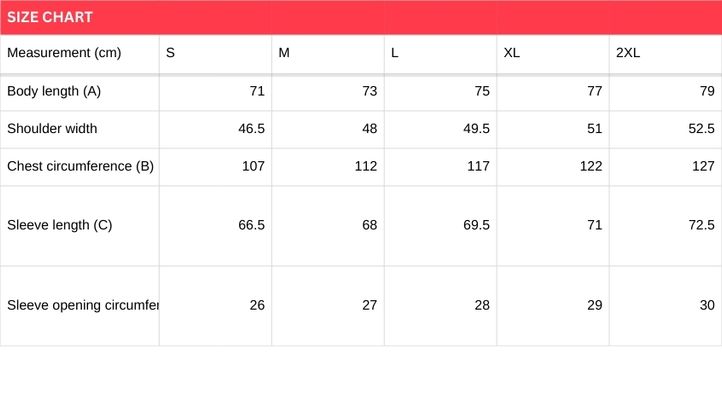Select the Chest circumference (B) row label
This screenshot has height=406, width=722.
click(x=80, y=166)
